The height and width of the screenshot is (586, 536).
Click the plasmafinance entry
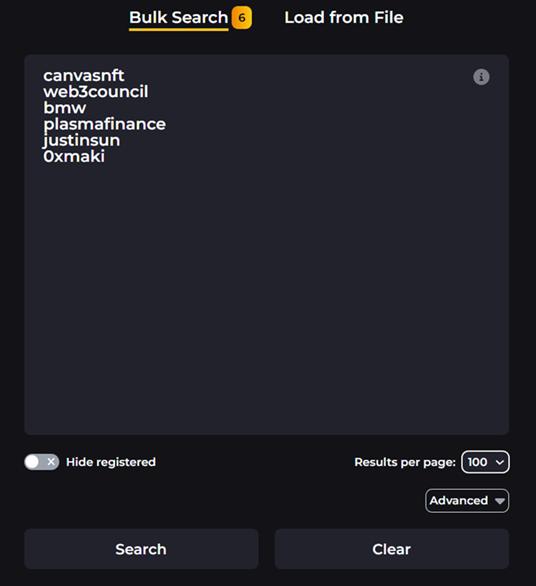pos(104,124)
